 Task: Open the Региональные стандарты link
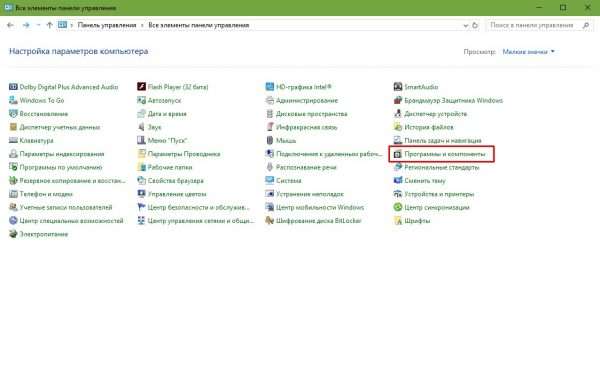(x=442, y=167)
